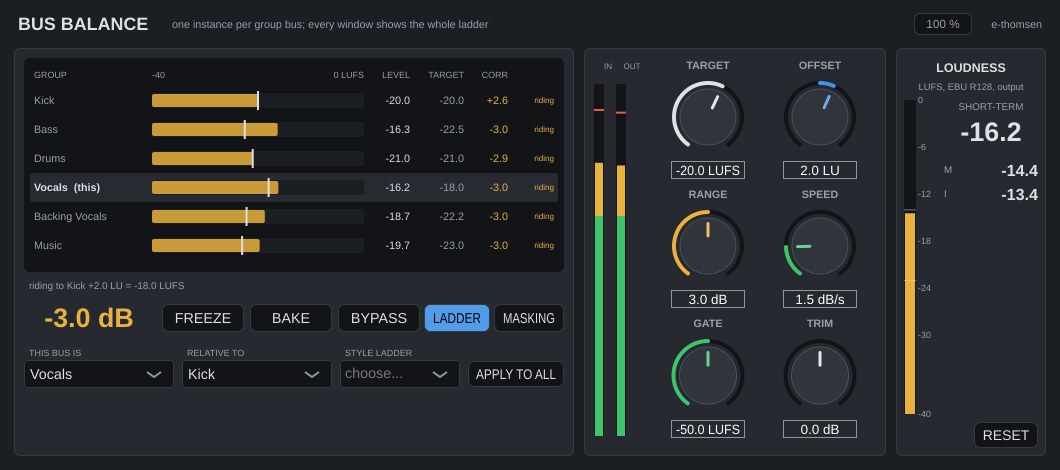Click the BUS BALANCE title

(83, 24)
